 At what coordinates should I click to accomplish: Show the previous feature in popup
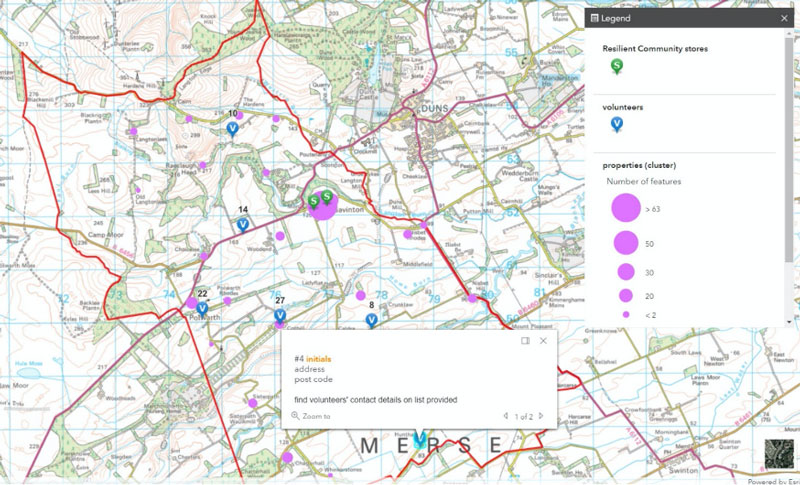(506, 416)
